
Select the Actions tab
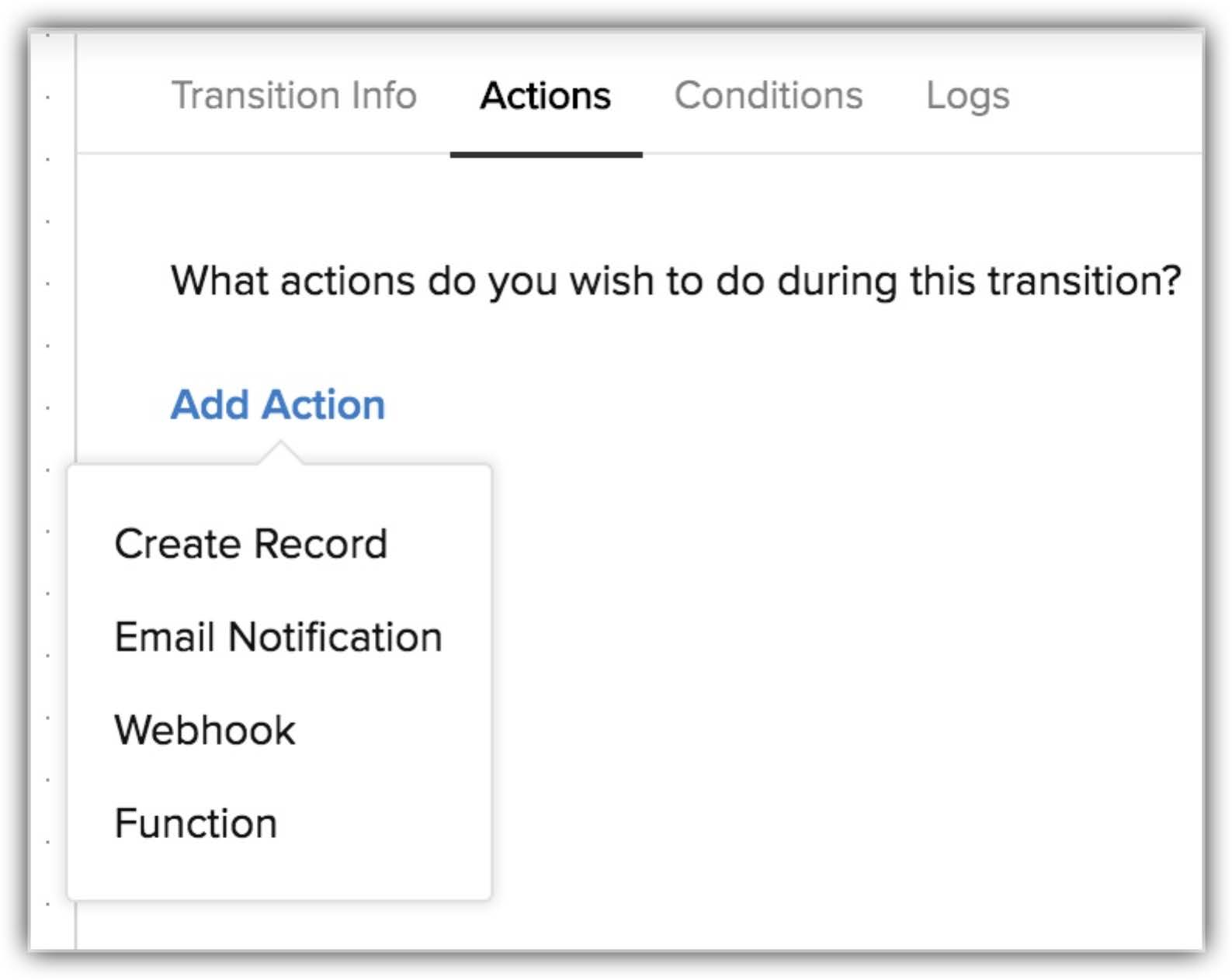point(545,96)
